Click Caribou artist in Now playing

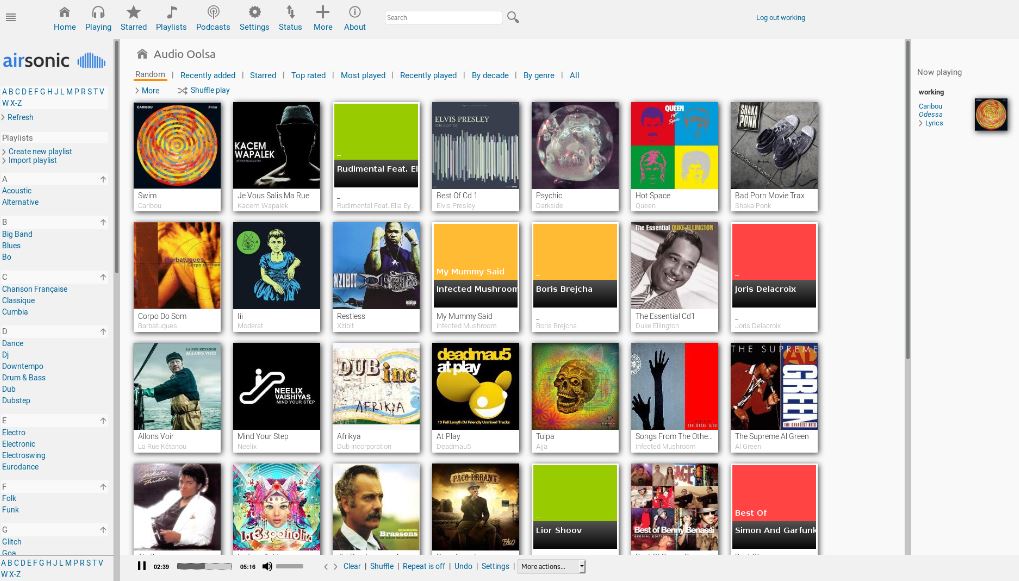coord(930,106)
